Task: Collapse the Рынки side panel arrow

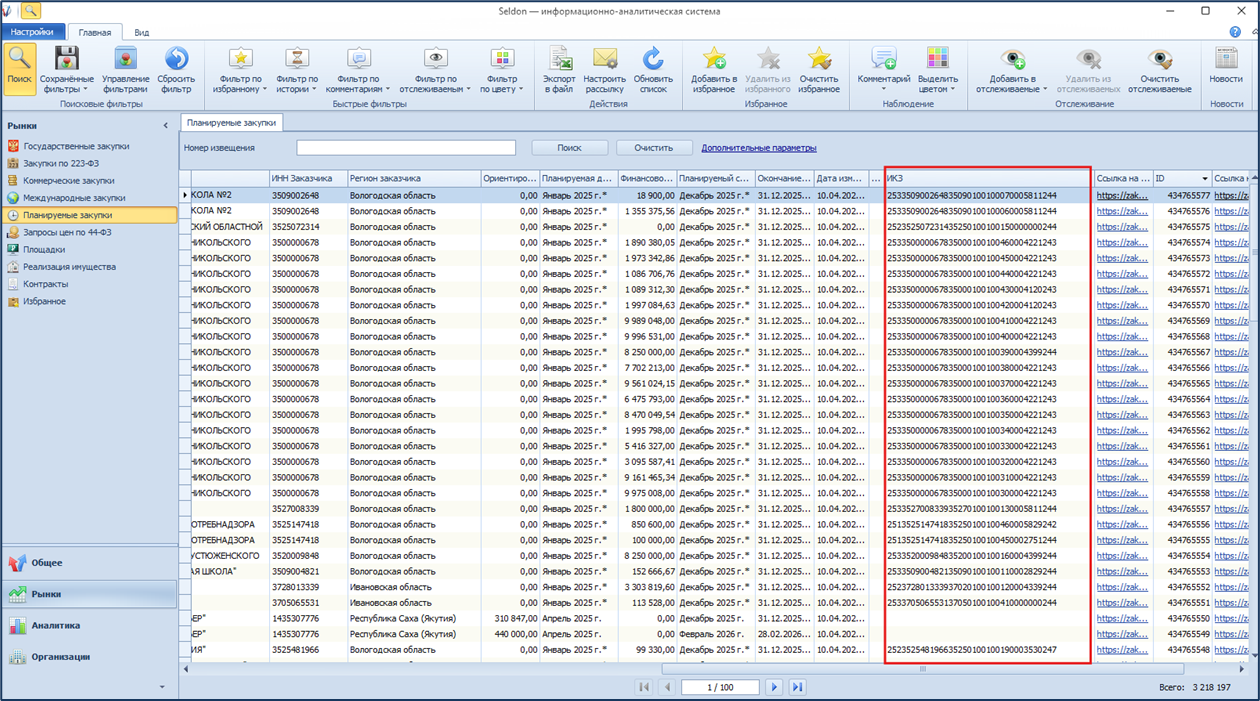Action: (x=166, y=126)
